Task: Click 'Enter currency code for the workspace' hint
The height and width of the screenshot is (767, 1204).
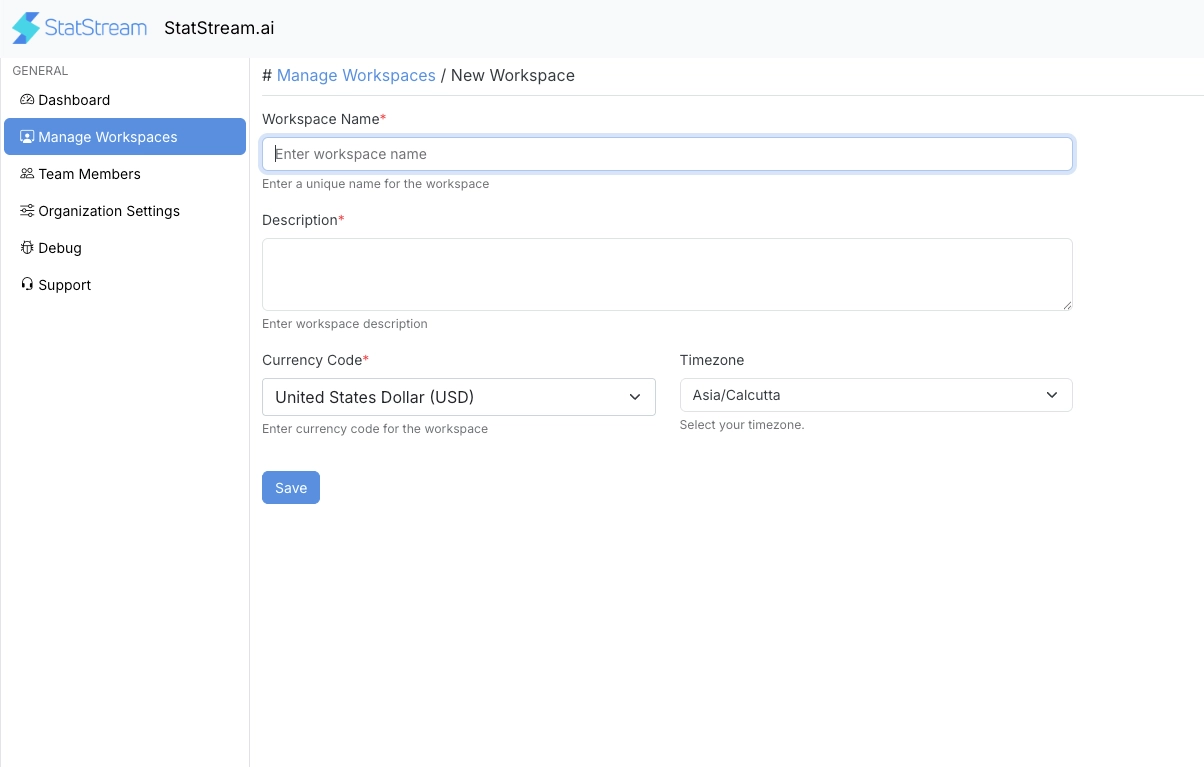Action: point(375,429)
